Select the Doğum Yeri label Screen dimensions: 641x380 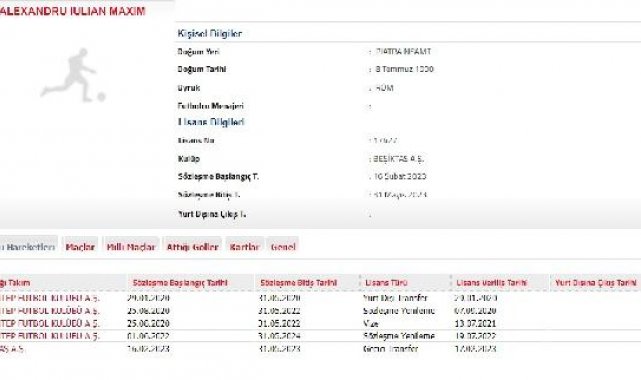[x=198, y=52]
